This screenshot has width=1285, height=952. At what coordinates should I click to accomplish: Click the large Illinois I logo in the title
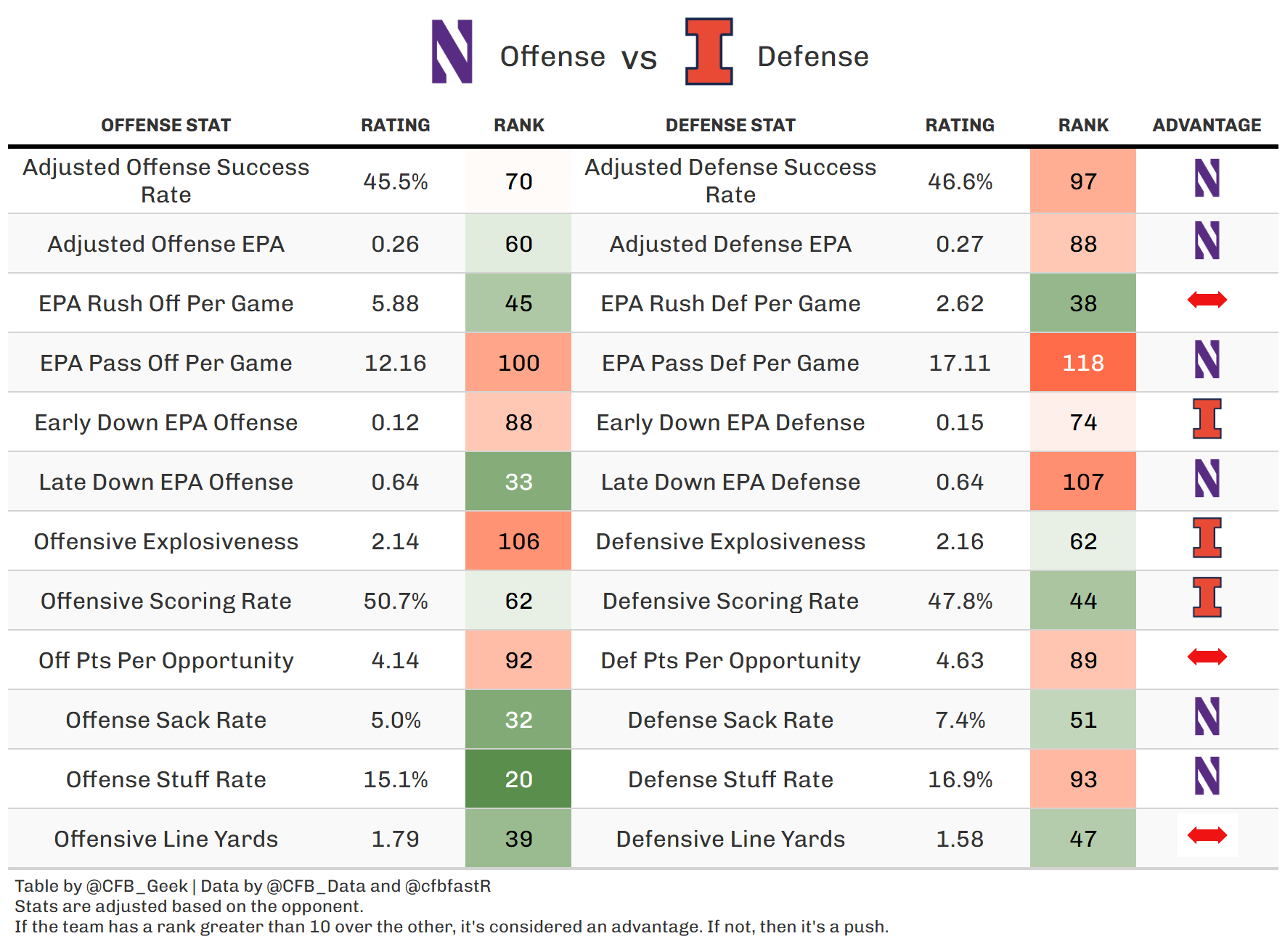709,52
